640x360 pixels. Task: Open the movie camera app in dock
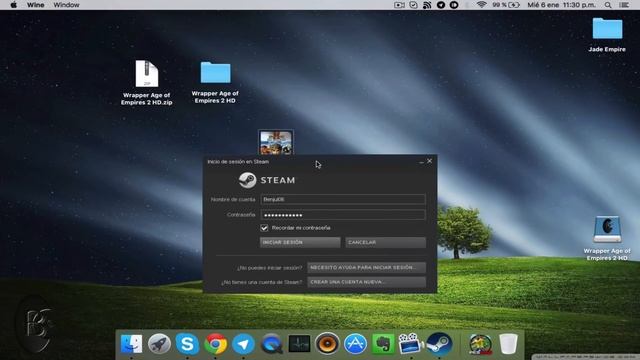[411, 344]
